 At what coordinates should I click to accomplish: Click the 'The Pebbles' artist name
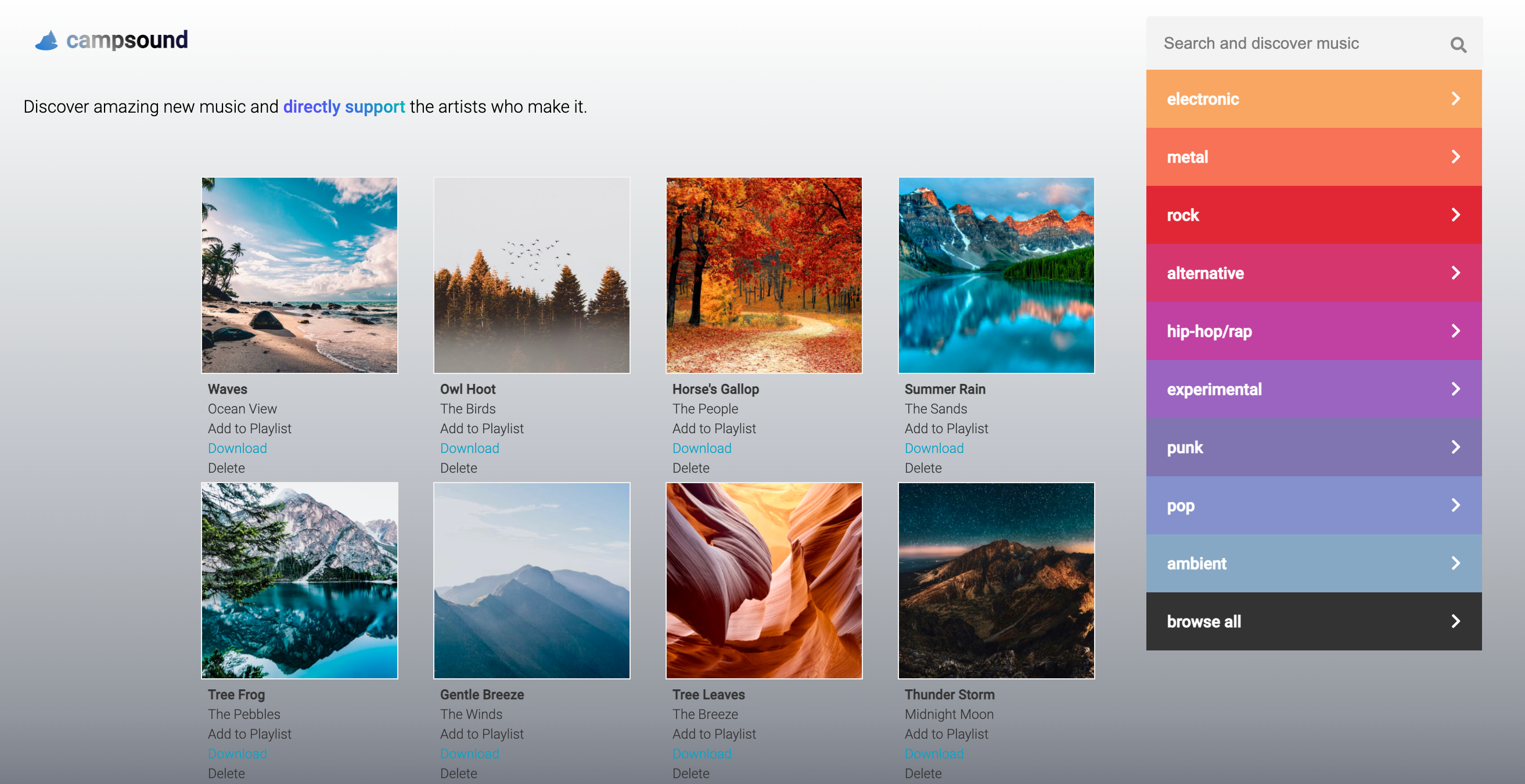pos(244,714)
